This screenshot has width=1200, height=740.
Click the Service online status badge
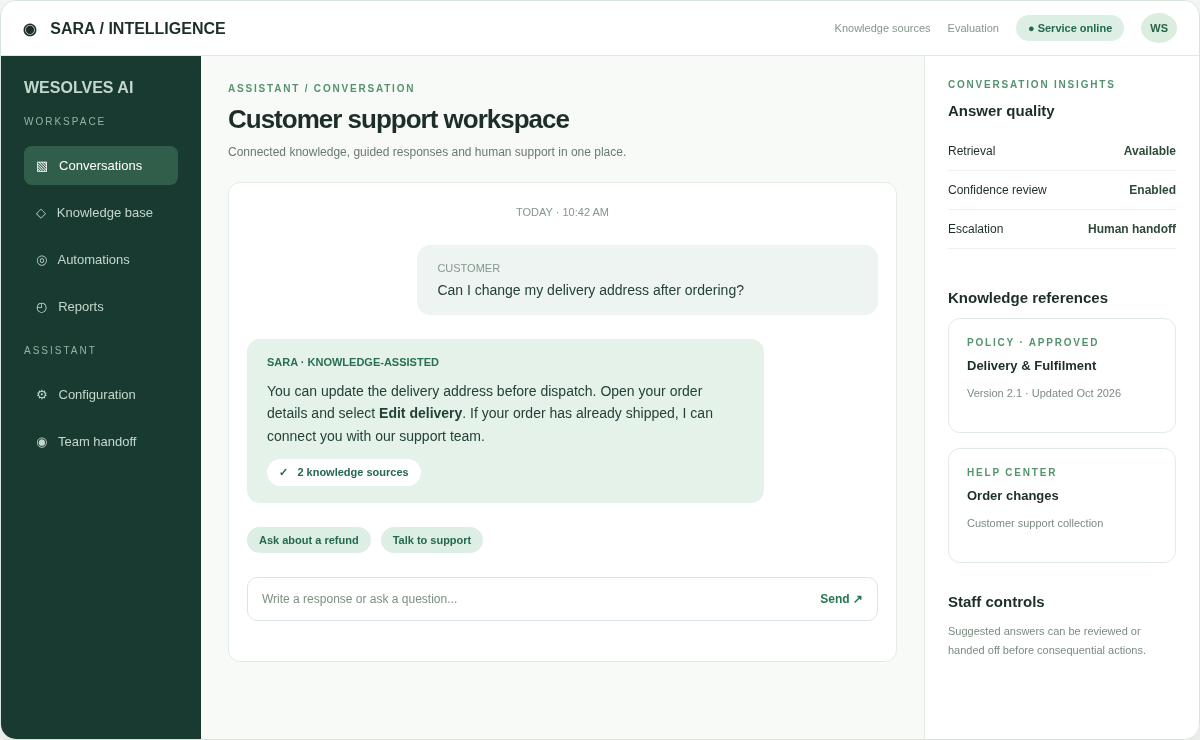[x=1070, y=28]
